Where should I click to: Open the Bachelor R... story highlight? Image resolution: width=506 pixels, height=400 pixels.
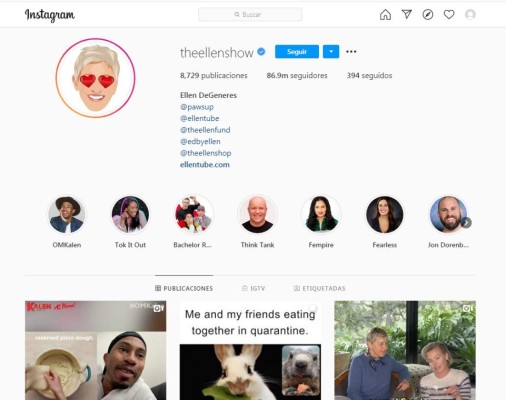(x=194, y=222)
